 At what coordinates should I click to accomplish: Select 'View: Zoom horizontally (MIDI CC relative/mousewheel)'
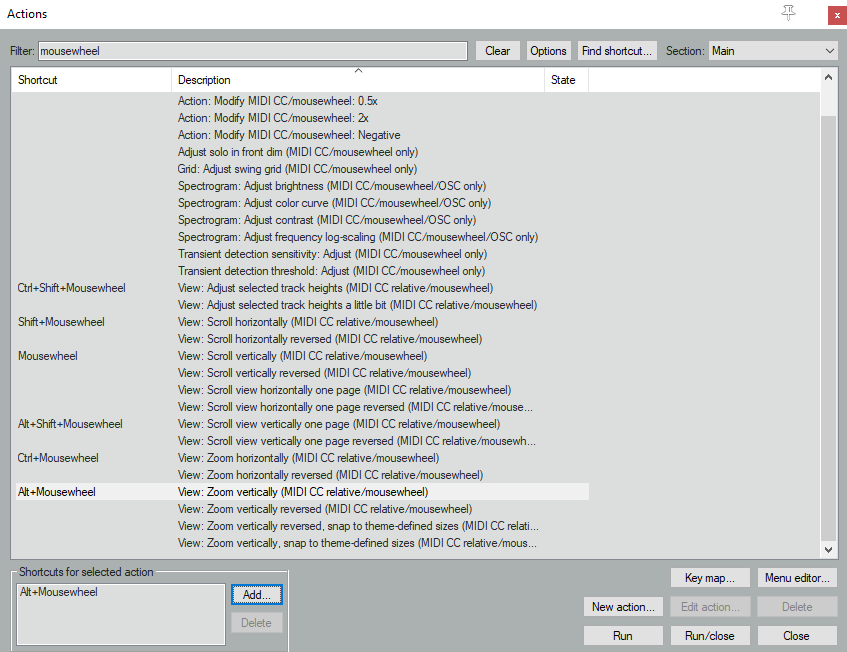coord(308,458)
